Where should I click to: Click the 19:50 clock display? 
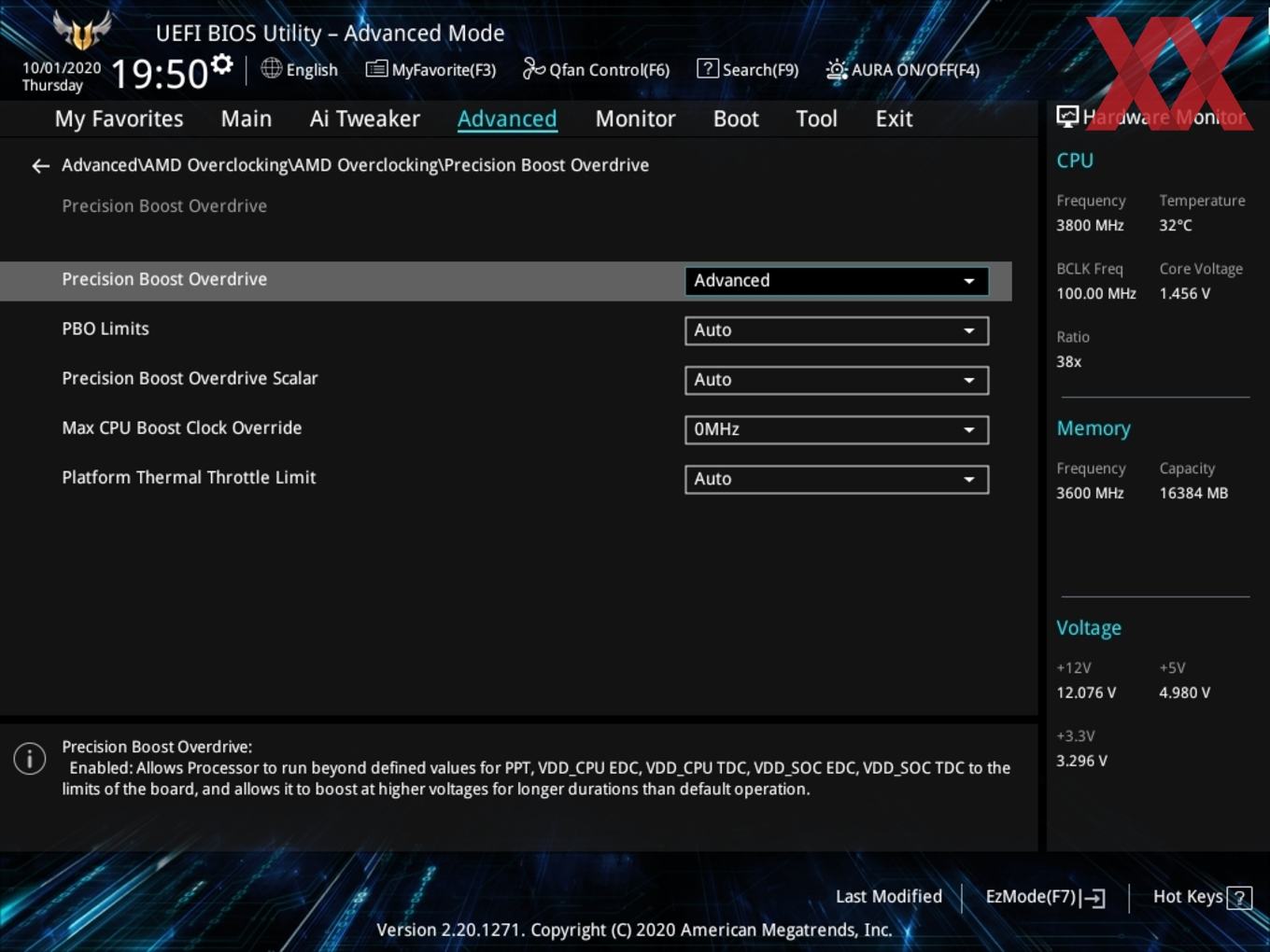(160, 74)
